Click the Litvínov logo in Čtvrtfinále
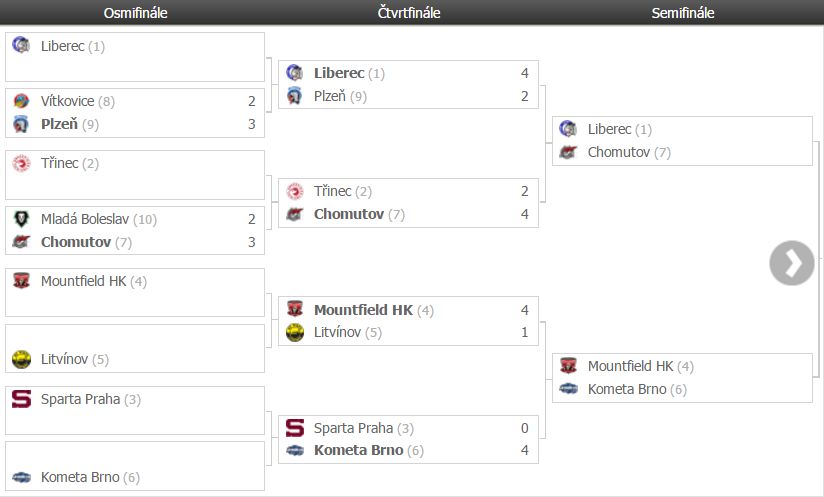The image size is (824, 497). tap(294, 333)
